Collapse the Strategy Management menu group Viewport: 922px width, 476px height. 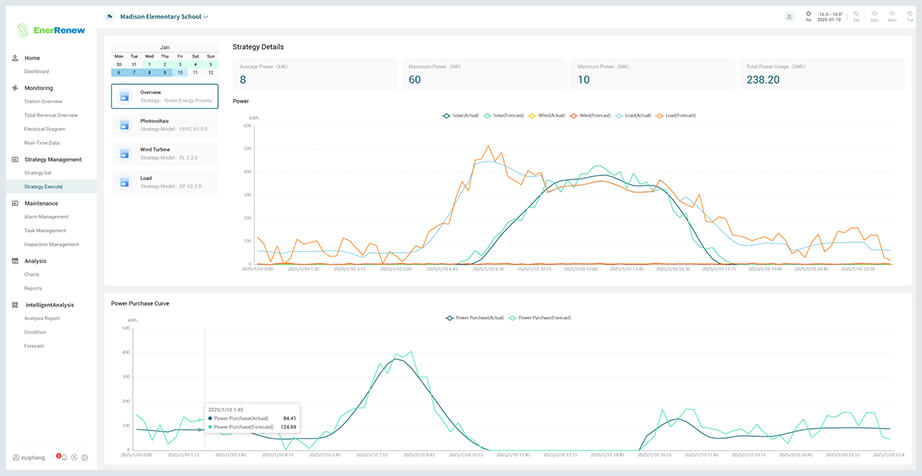(x=52, y=159)
